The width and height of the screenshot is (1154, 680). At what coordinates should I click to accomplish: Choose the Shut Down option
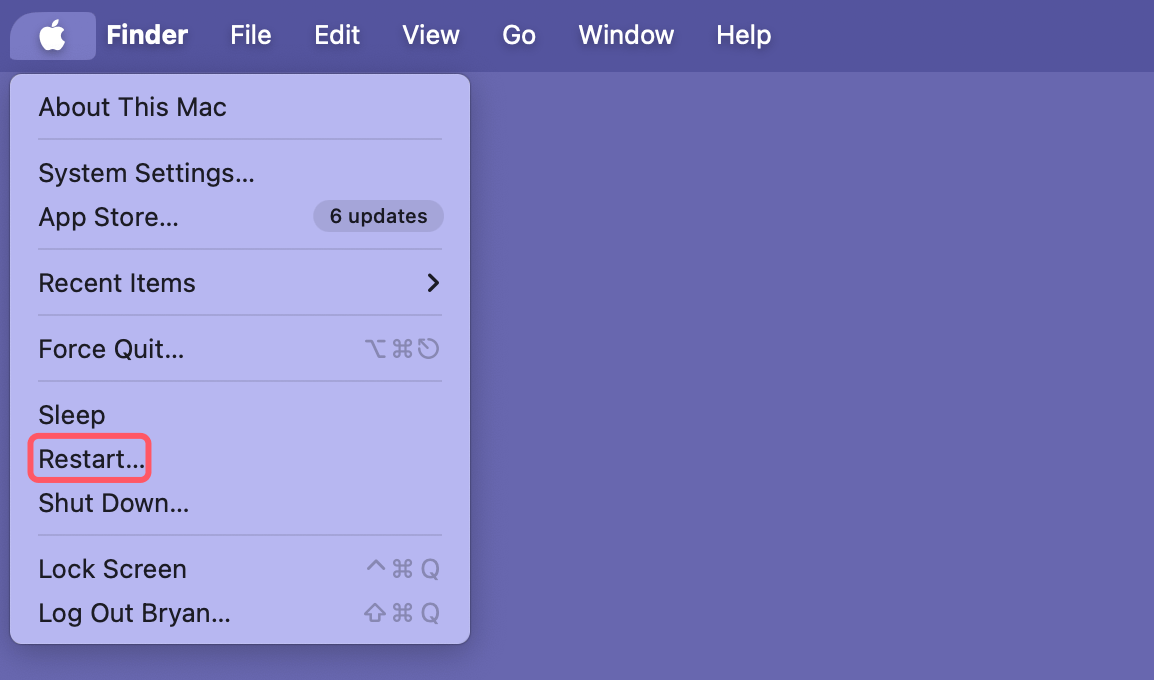pos(113,503)
